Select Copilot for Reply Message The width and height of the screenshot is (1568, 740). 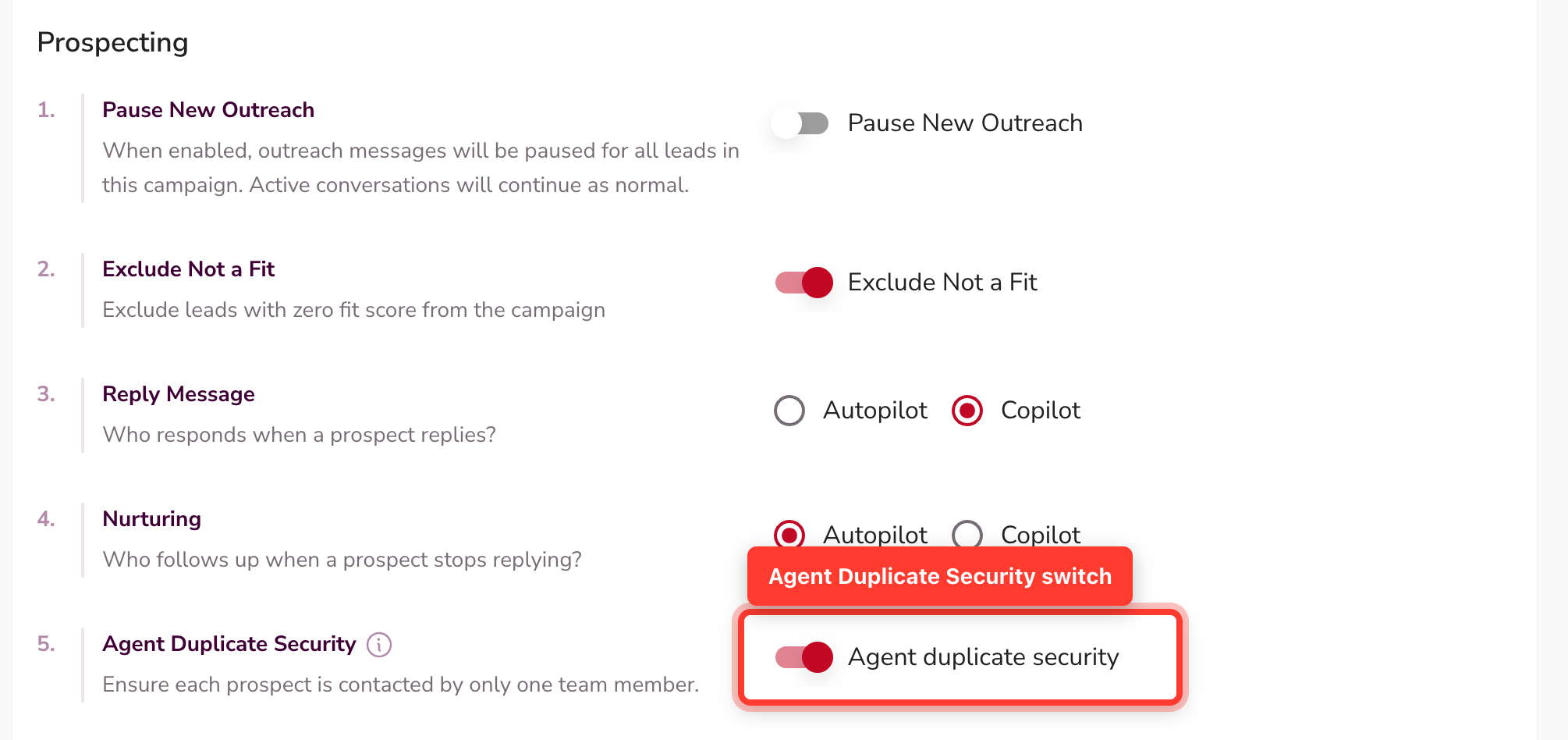point(967,411)
